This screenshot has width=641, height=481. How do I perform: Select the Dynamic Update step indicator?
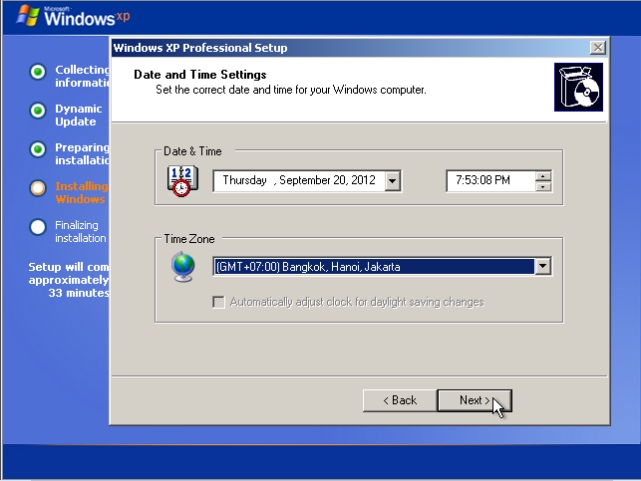pos(38,111)
